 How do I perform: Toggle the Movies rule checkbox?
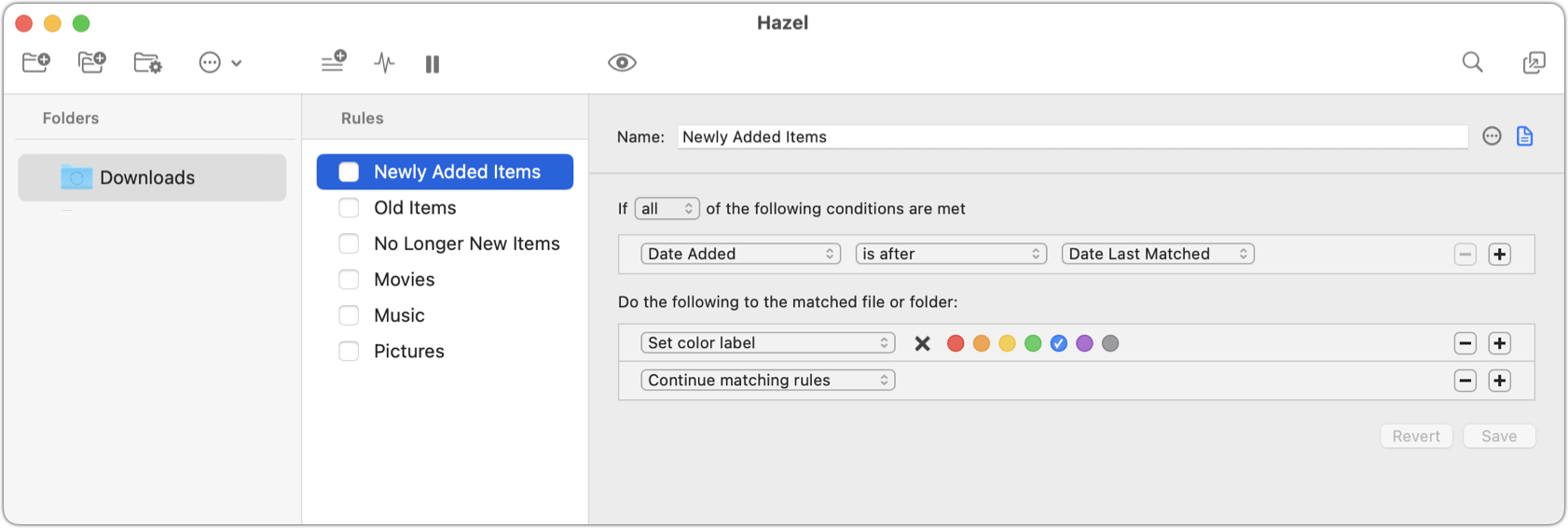click(349, 279)
